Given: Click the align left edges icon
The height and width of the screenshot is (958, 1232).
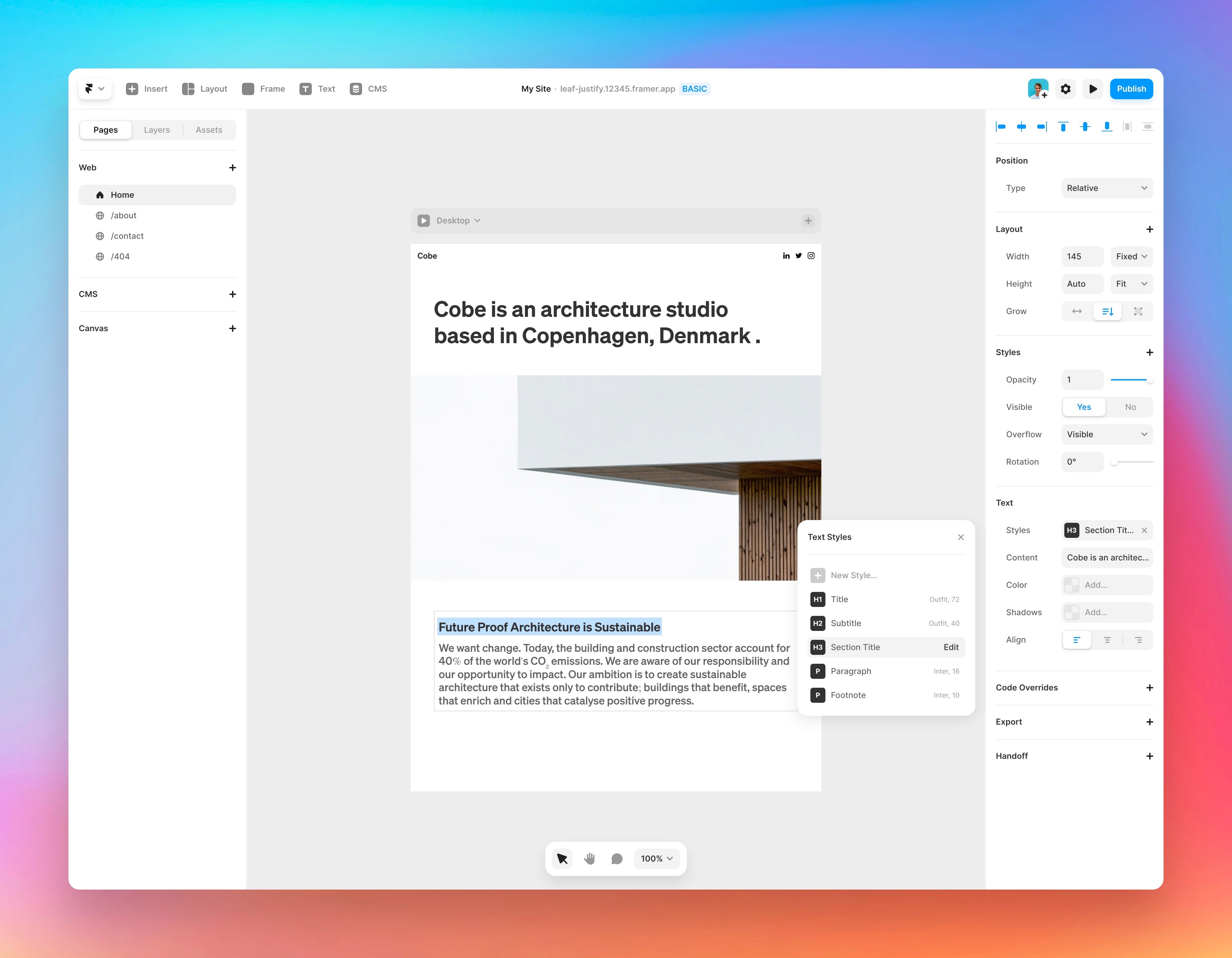Looking at the screenshot, I should tap(1001, 127).
